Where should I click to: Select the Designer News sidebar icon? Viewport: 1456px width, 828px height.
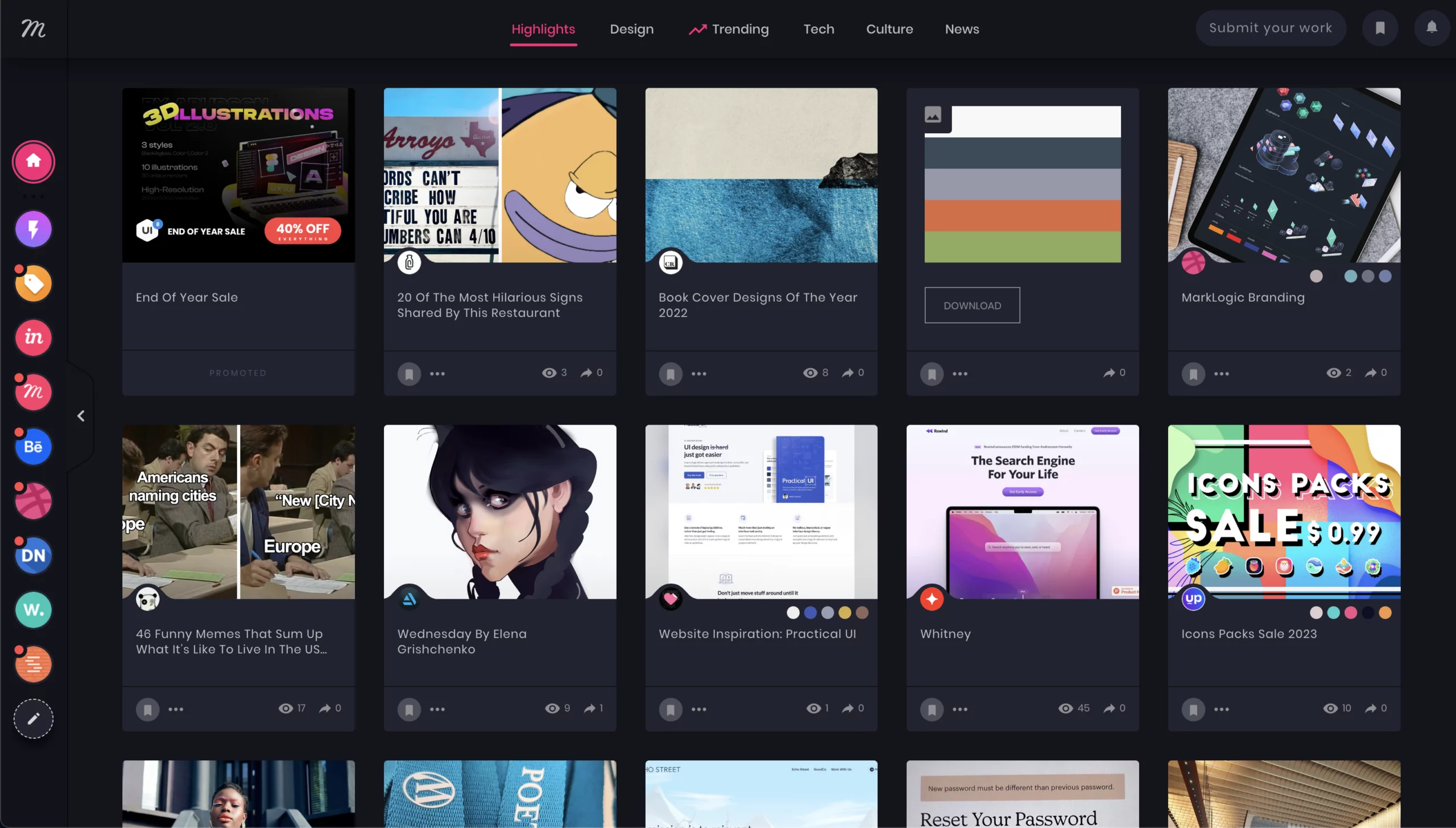[x=33, y=555]
